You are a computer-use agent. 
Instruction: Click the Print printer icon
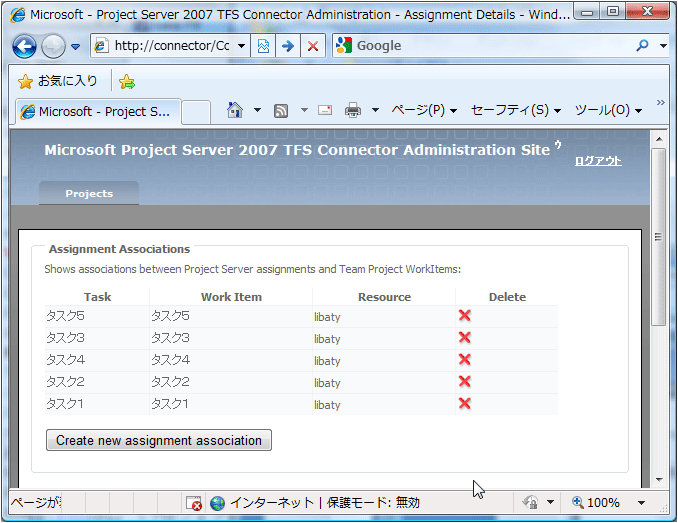pos(353,110)
